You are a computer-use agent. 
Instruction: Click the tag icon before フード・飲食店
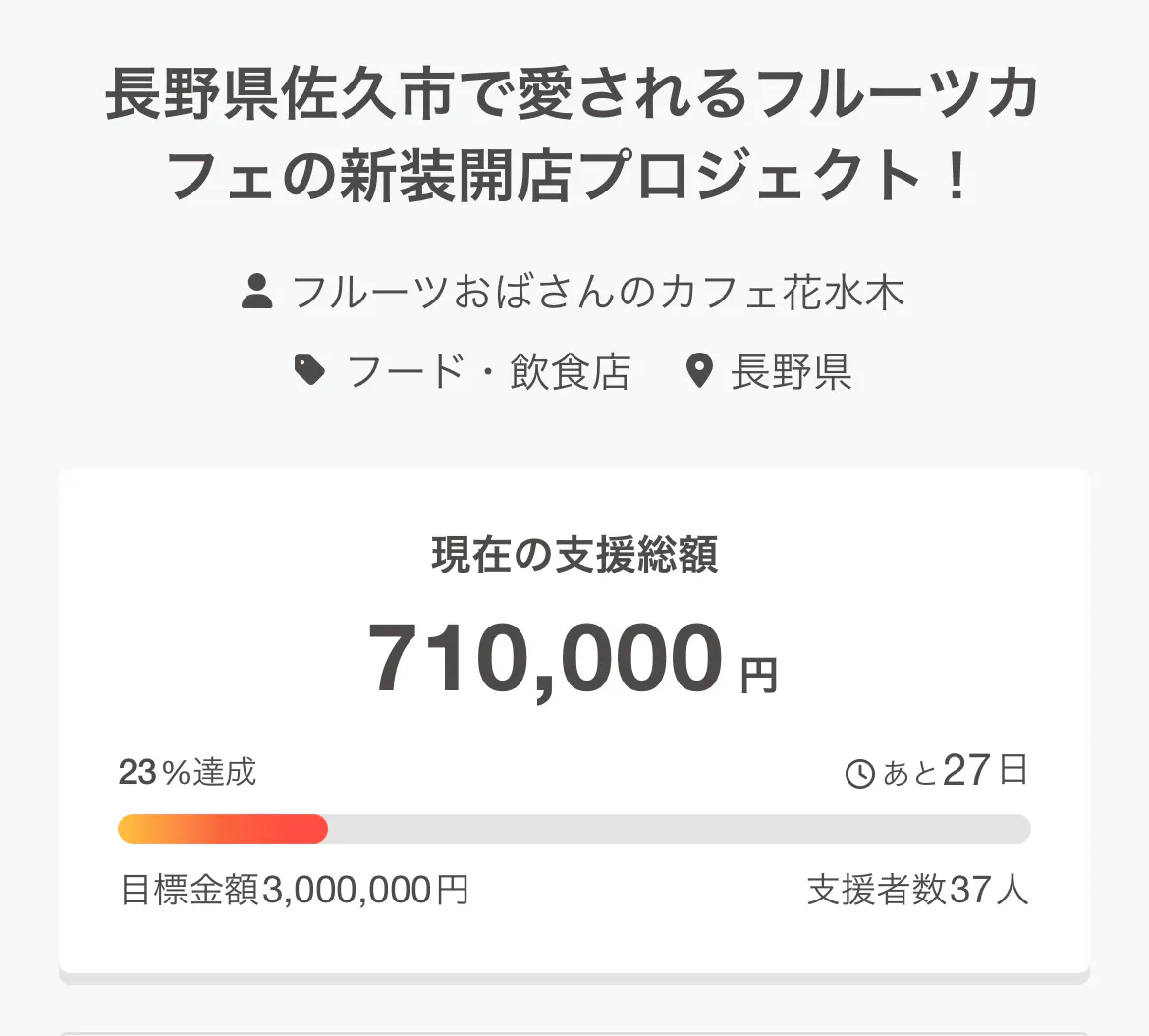(x=310, y=371)
